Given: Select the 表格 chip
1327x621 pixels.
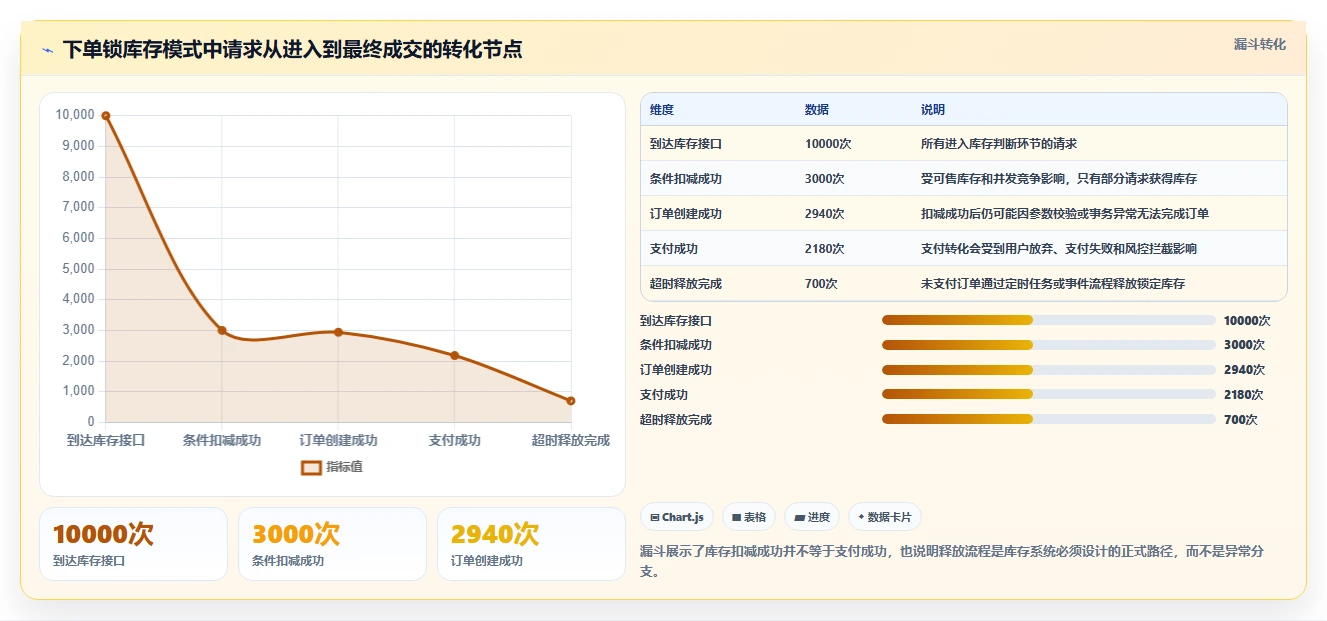Looking at the screenshot, I should 749,517.
